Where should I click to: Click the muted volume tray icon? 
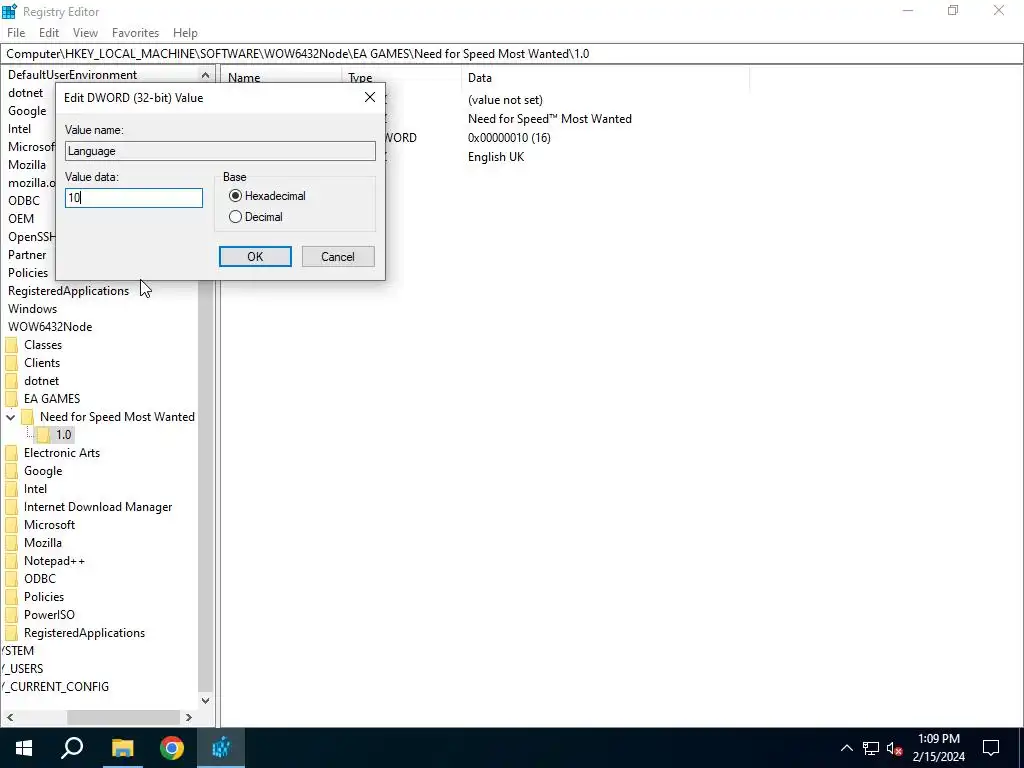click(x=894, y=748)
